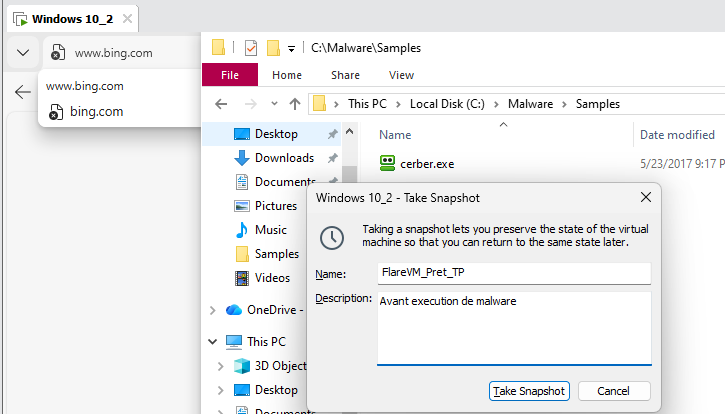Image resolution: width=725 pixels, height=414 pixels.
Task: Click navigation pane scroll up arrow
Action: pyautogui.click(x=350, y=131)
